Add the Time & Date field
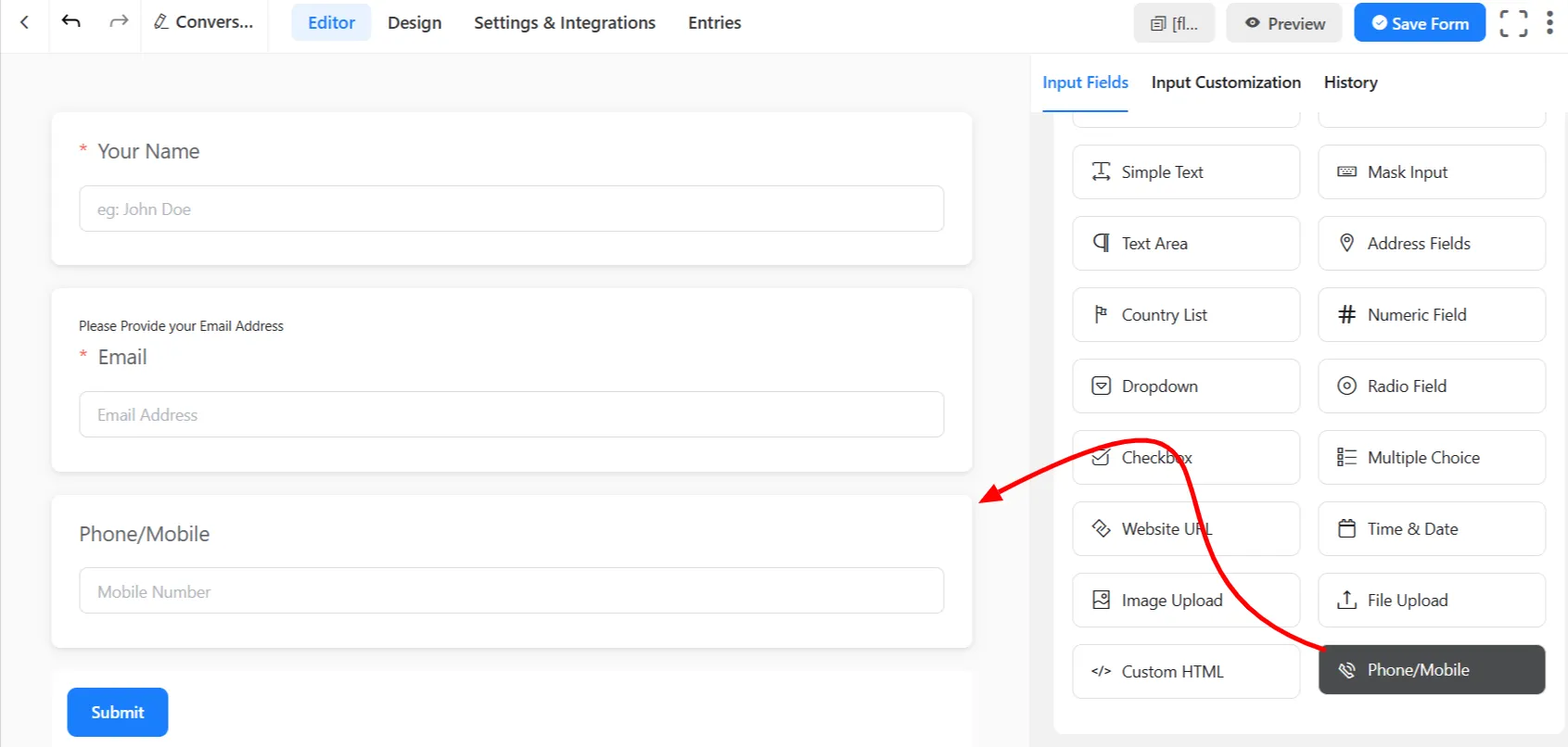The image size is (1568, 747). 1431,529
